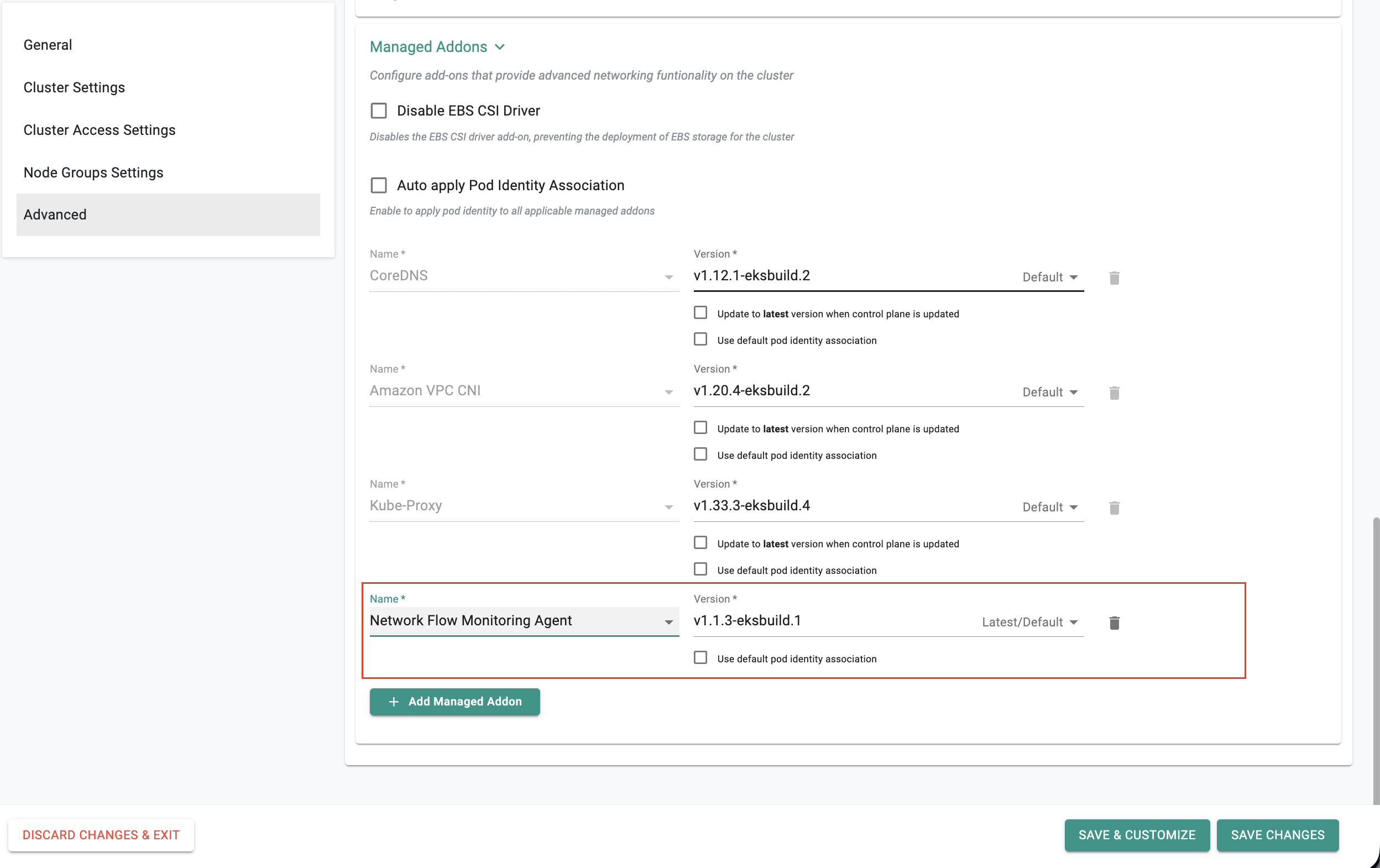
Task: Click Discard Changes & Exit
Action: [101, 835]
